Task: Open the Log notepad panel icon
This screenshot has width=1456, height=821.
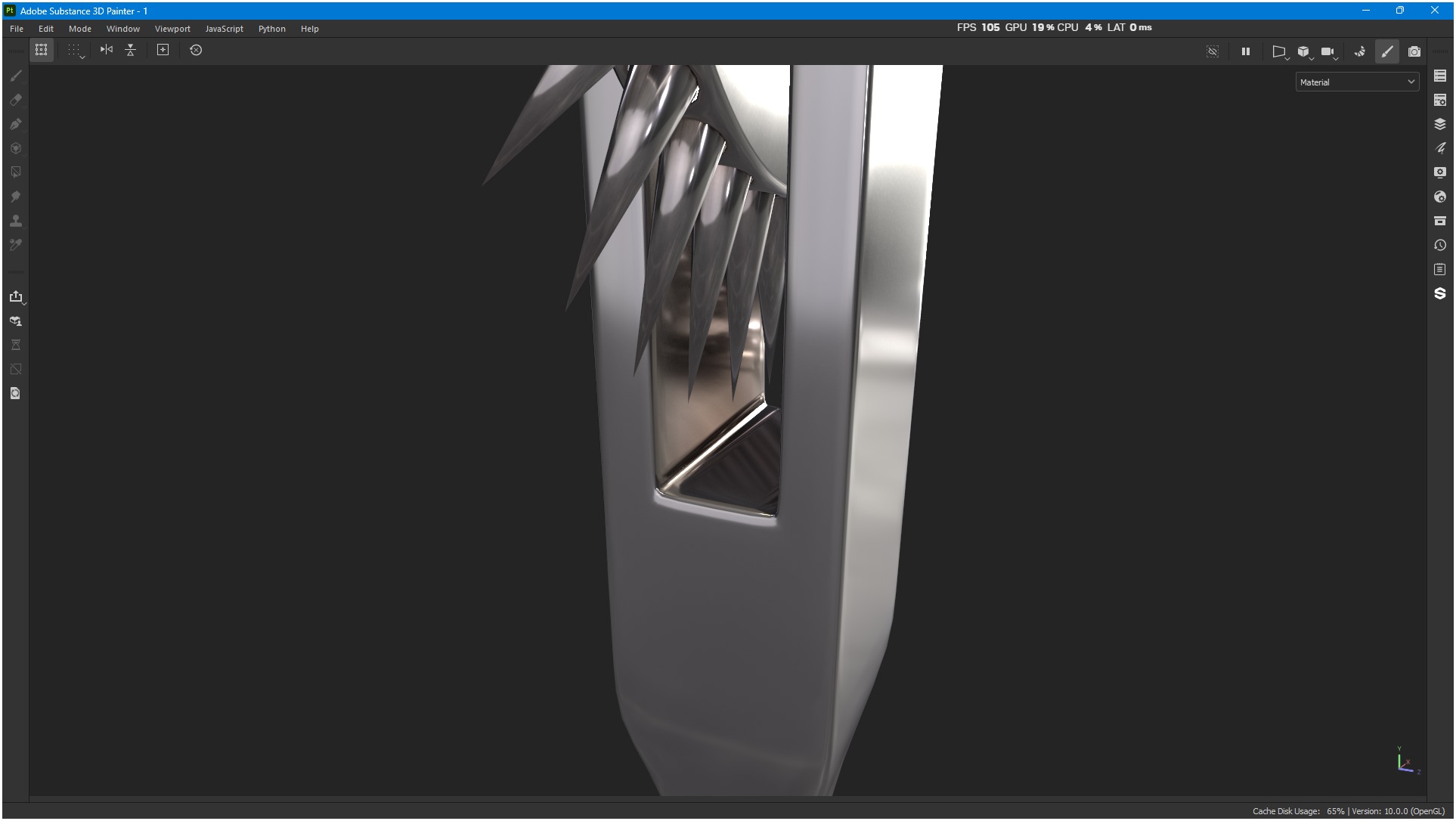Action: (1439, 269)
